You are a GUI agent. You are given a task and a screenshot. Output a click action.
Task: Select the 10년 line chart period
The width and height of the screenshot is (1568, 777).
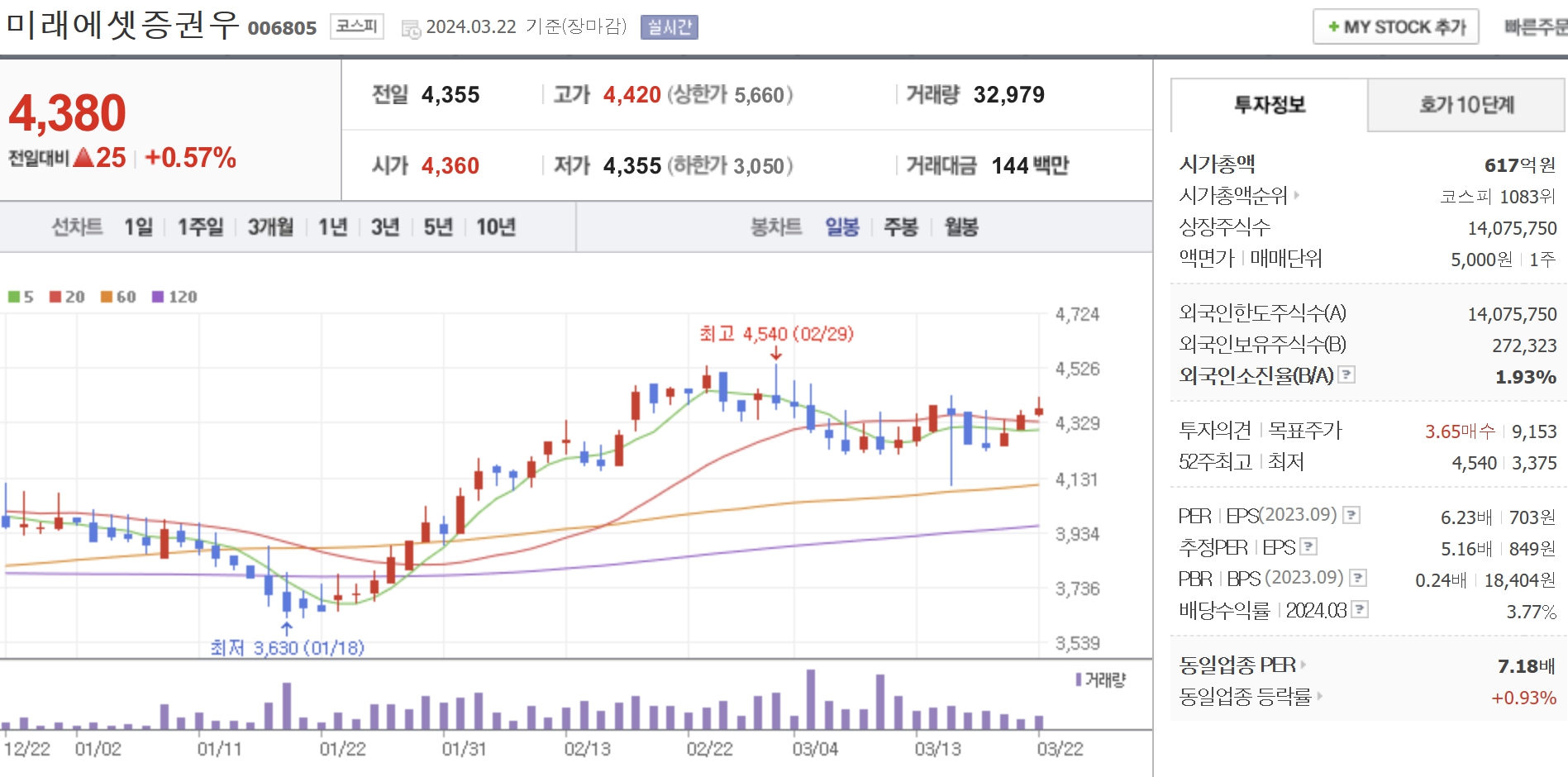(496, 226)
